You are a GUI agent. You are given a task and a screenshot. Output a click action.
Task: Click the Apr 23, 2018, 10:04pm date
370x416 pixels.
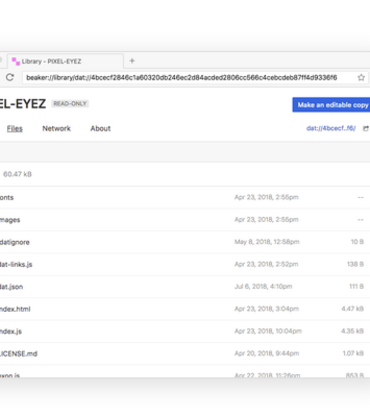tap(268, 331)
